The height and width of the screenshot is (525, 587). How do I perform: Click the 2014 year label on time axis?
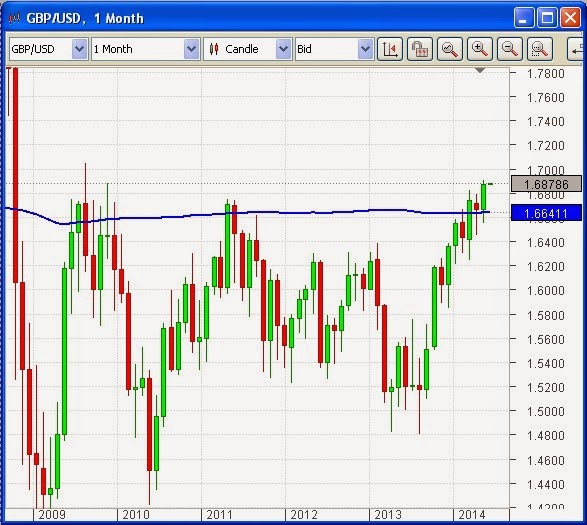tap(472, 515)
